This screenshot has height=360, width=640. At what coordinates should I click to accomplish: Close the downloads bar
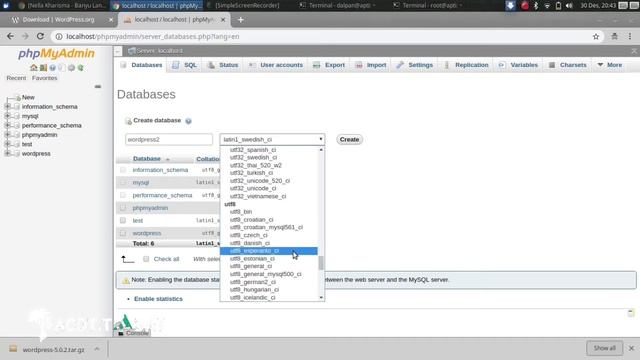point(631,348)
